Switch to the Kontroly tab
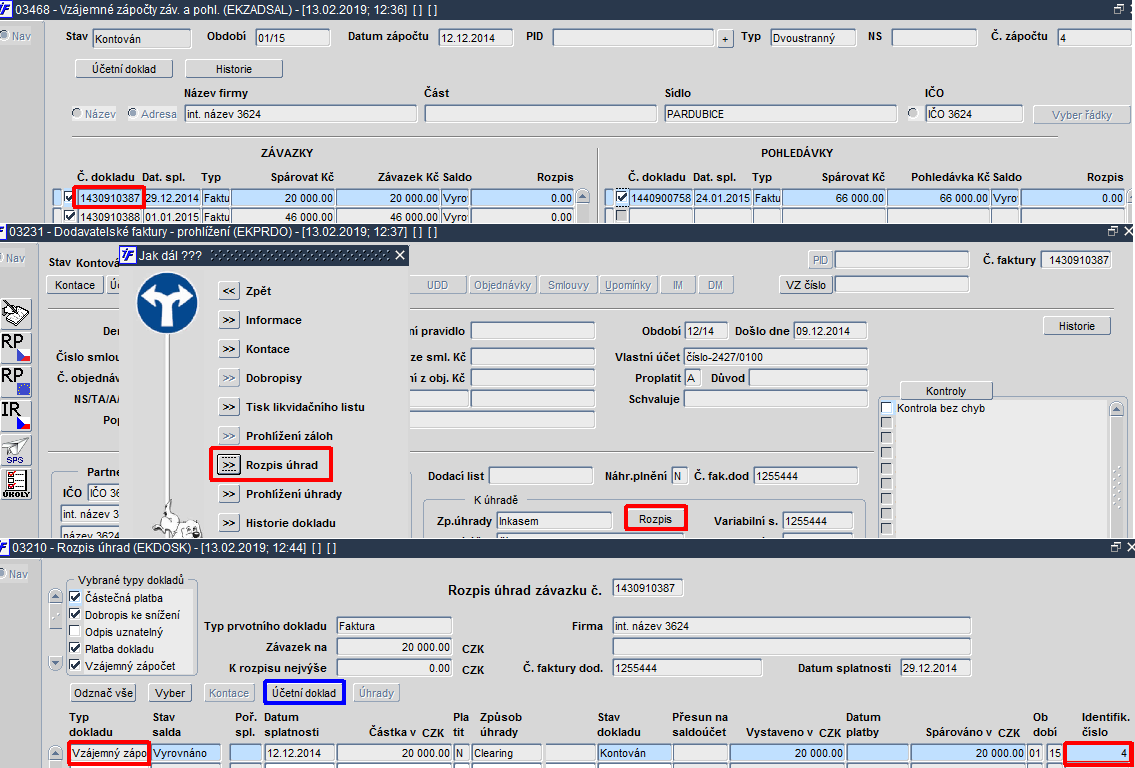 coord(945,390)
